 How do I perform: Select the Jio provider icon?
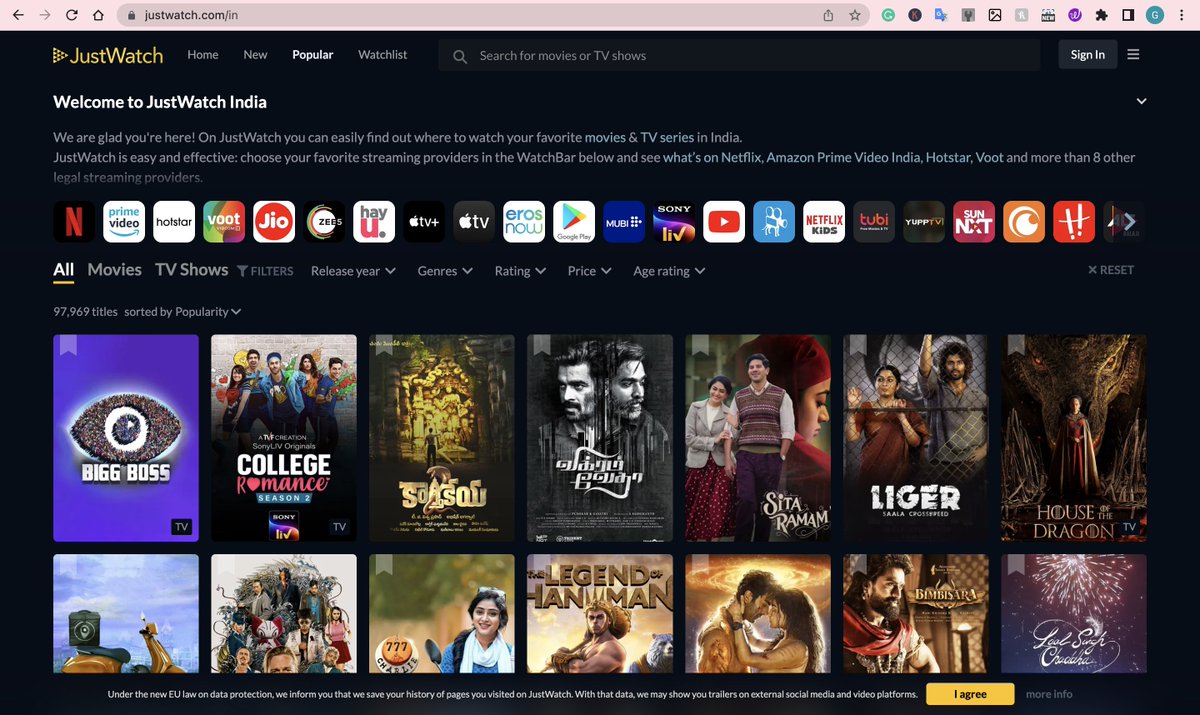274,222
